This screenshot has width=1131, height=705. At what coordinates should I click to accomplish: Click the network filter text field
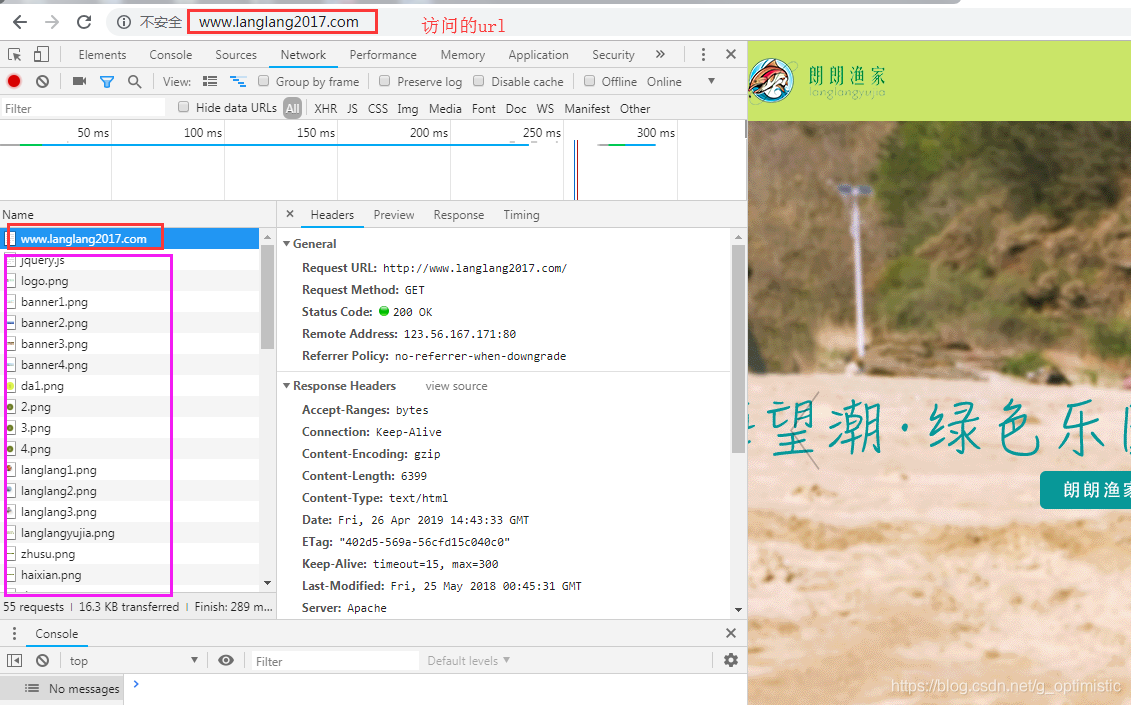point(83,108)
